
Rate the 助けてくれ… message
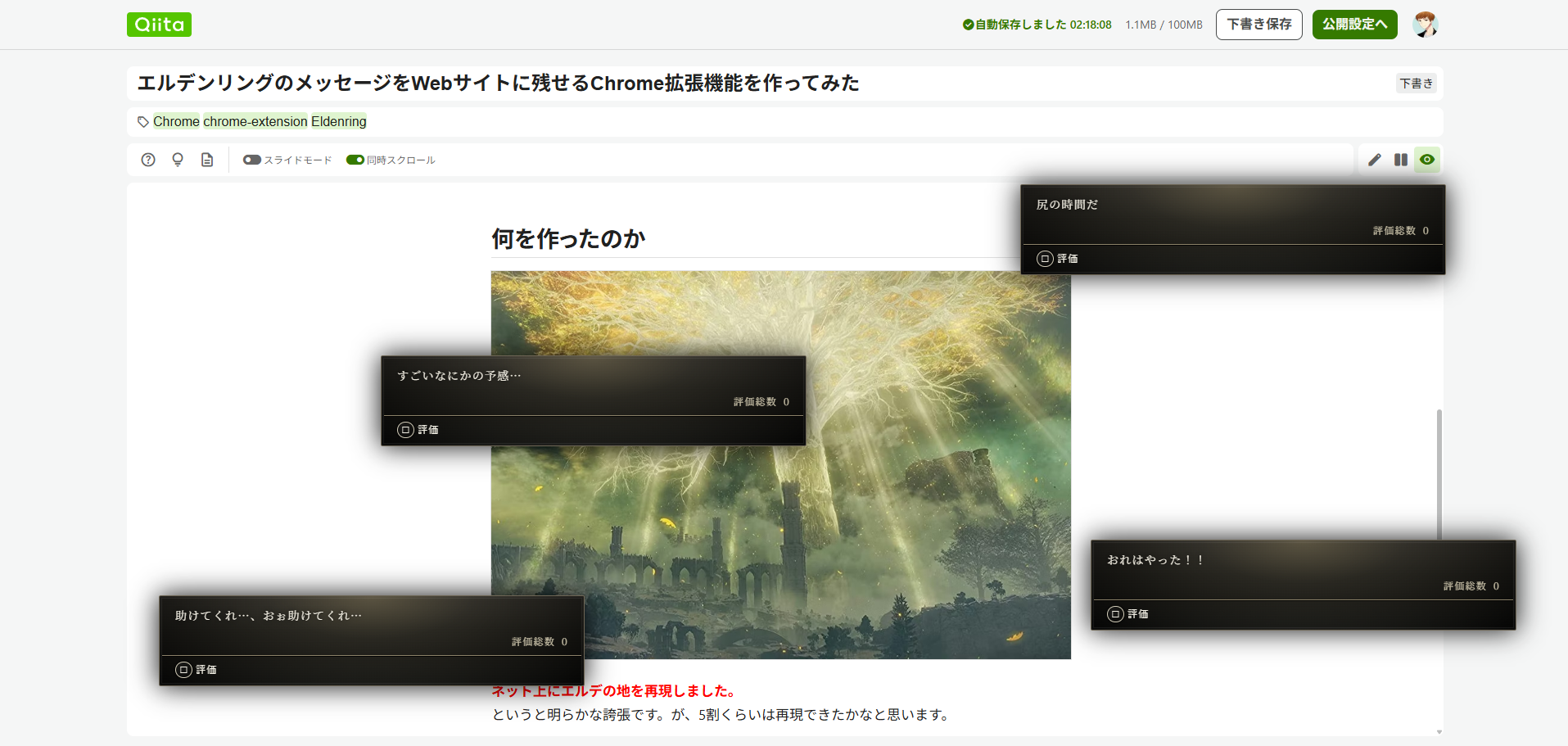(196, 670)
